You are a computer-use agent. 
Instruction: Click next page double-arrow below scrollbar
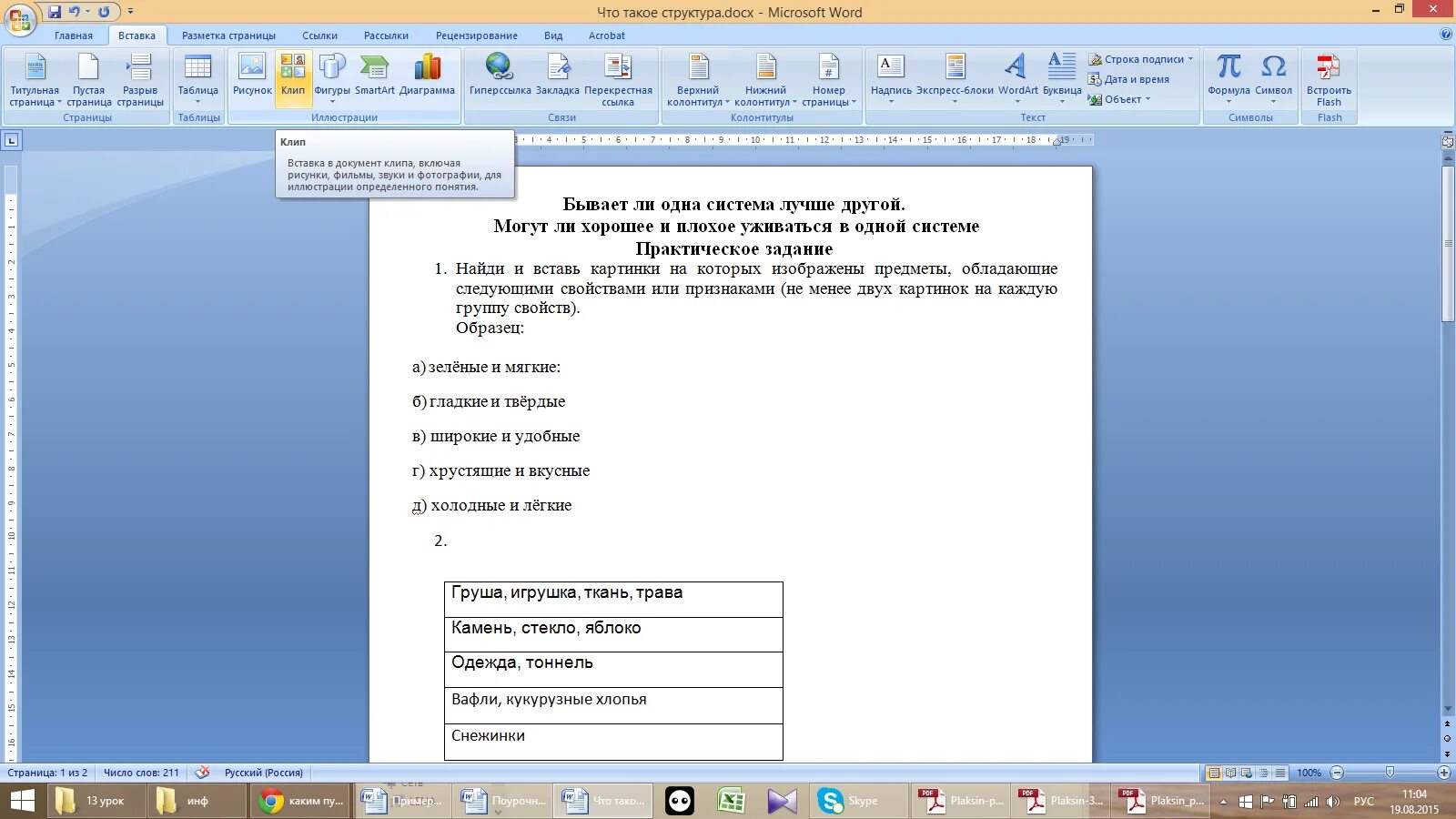(1447, 754)
